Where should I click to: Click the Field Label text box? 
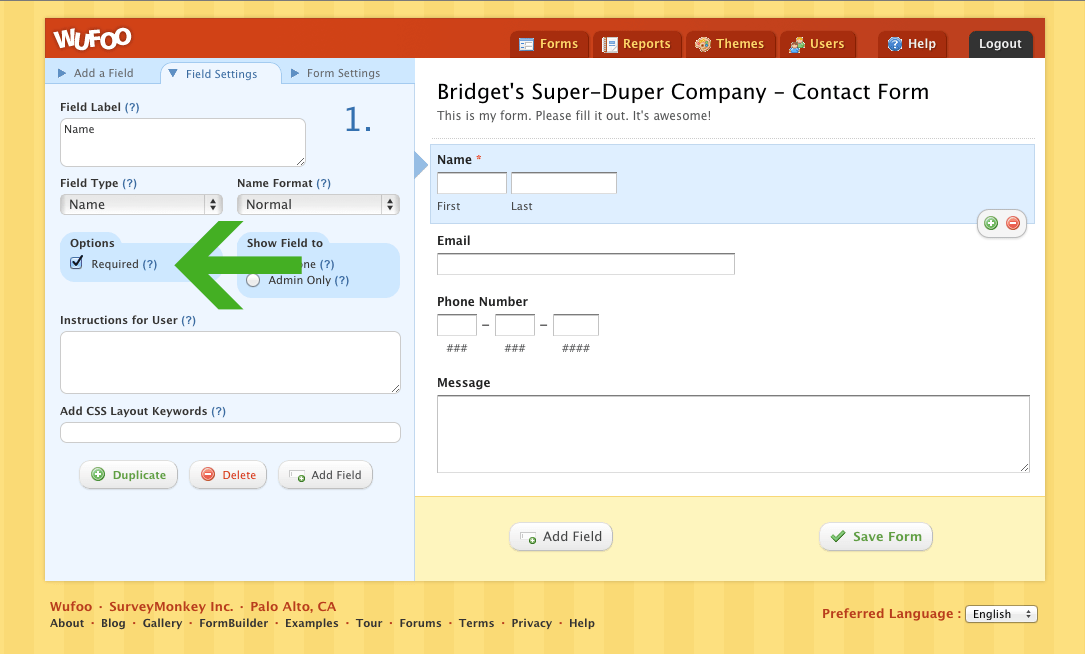pos(183,143)
